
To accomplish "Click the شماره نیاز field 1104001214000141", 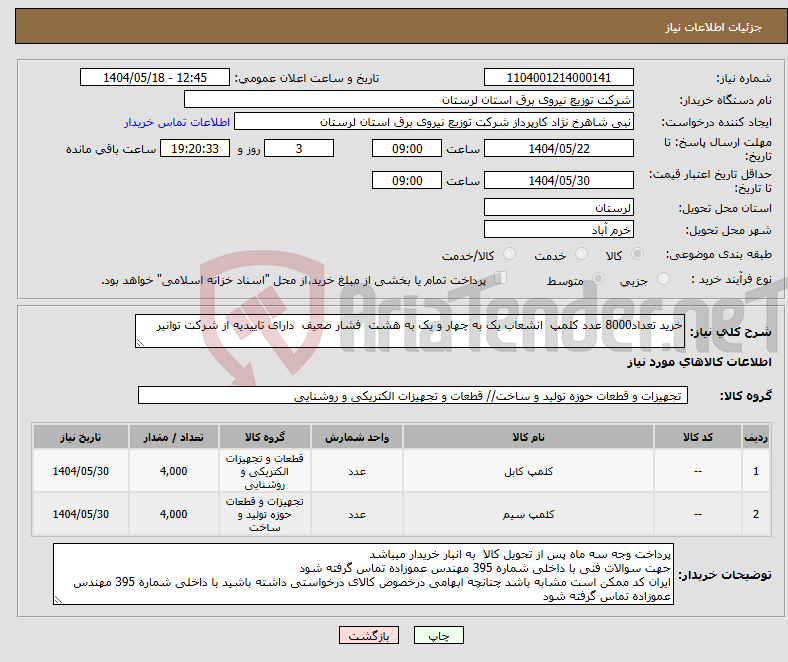I will (558, 77).
